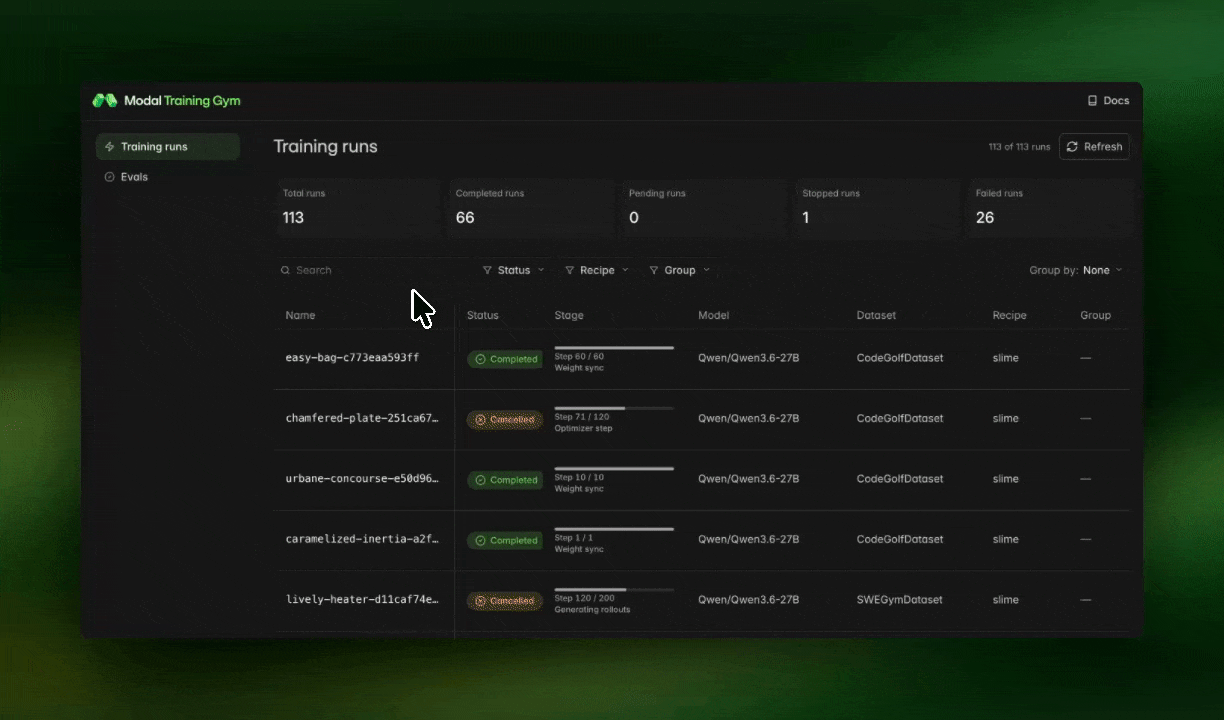
Task: Click Cancelled badge on lively-heater row
Action: click(505, 601)
